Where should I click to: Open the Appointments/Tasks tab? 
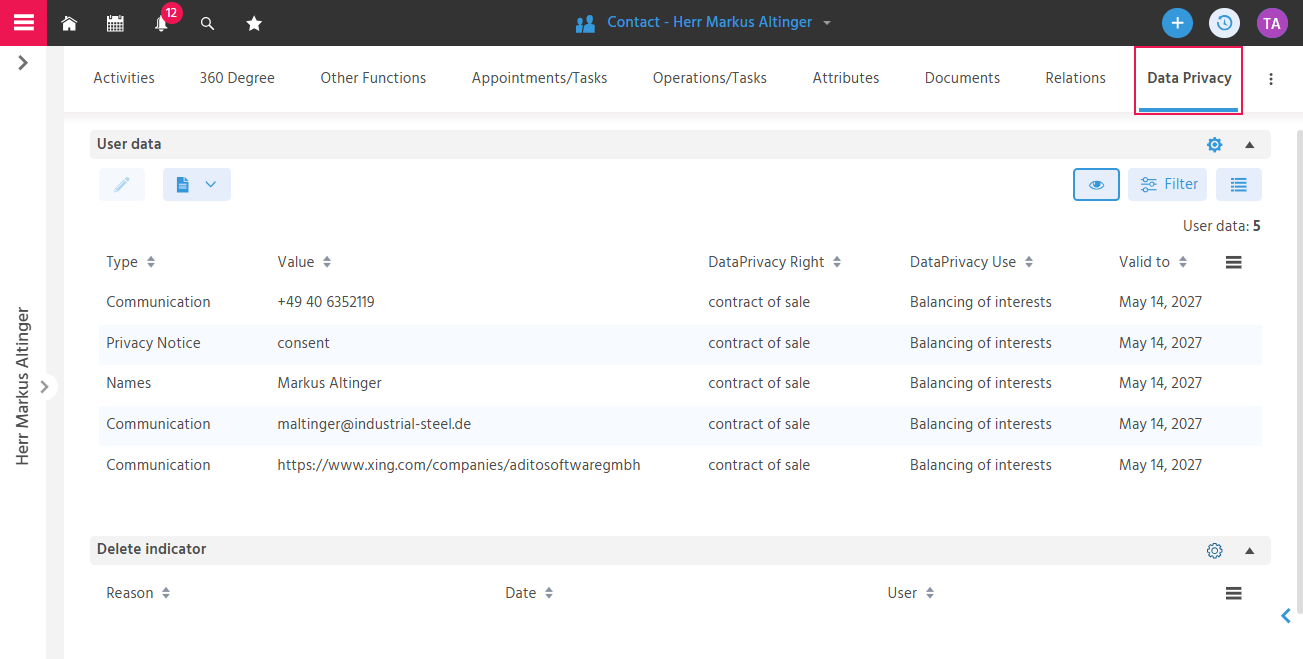tap(539, 78)
